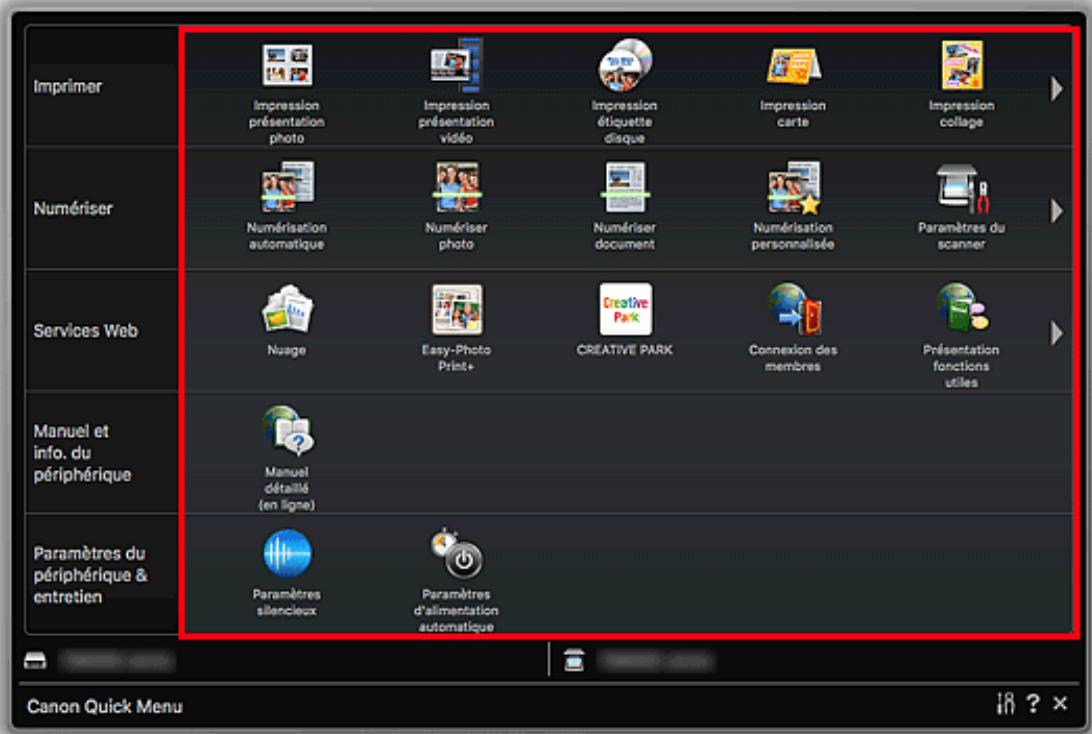
Task: Launch Numériser photo
Action: click(456, 206)
